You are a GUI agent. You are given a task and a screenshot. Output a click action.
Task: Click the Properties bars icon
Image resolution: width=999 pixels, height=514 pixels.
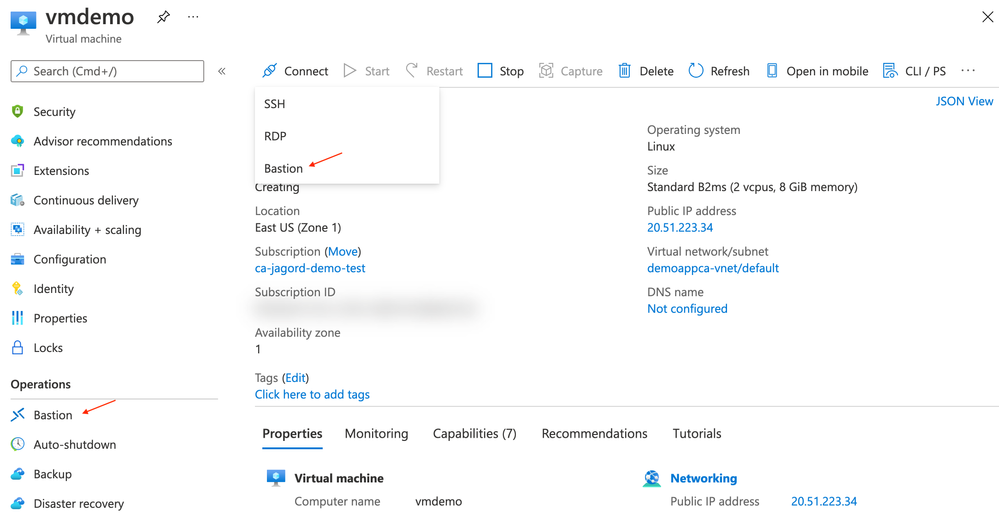18,318
